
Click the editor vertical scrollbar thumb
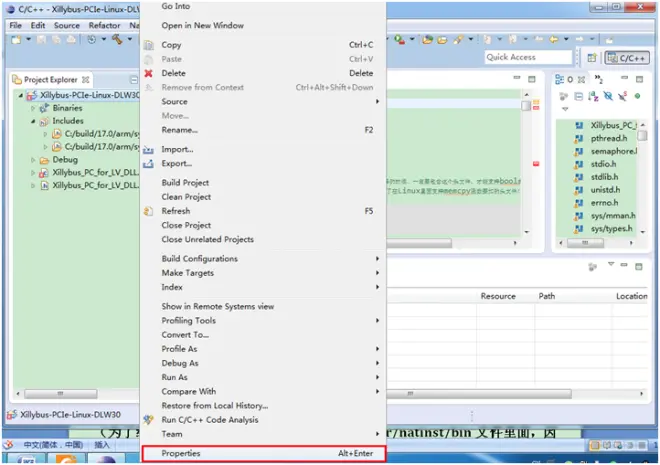pyautogui.click(x=526, y=106)
